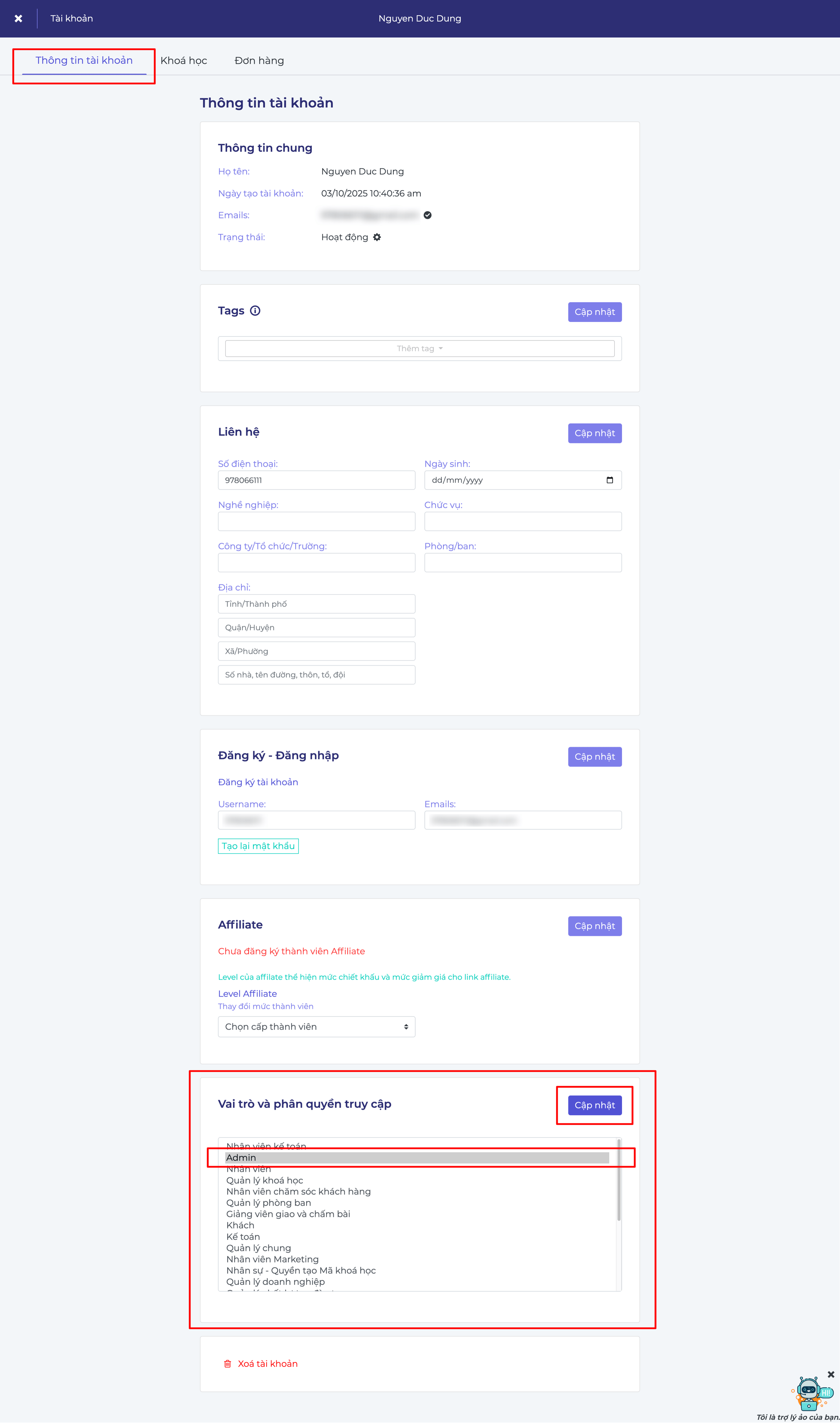Image resolution: width=840 pixels, height=1423 pixels.
Task: Select the Admin role in list
Action: click(x=417, y=1158)
